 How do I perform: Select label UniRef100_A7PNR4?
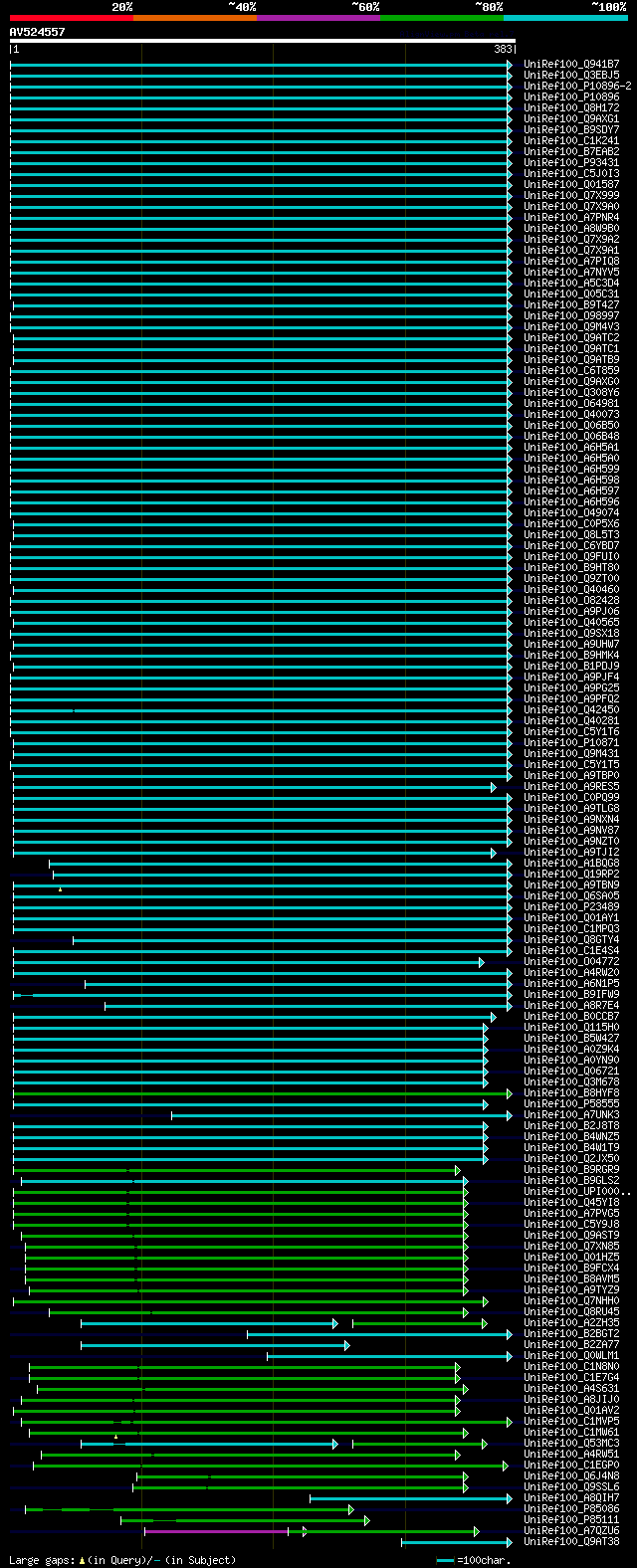point(571,217)
